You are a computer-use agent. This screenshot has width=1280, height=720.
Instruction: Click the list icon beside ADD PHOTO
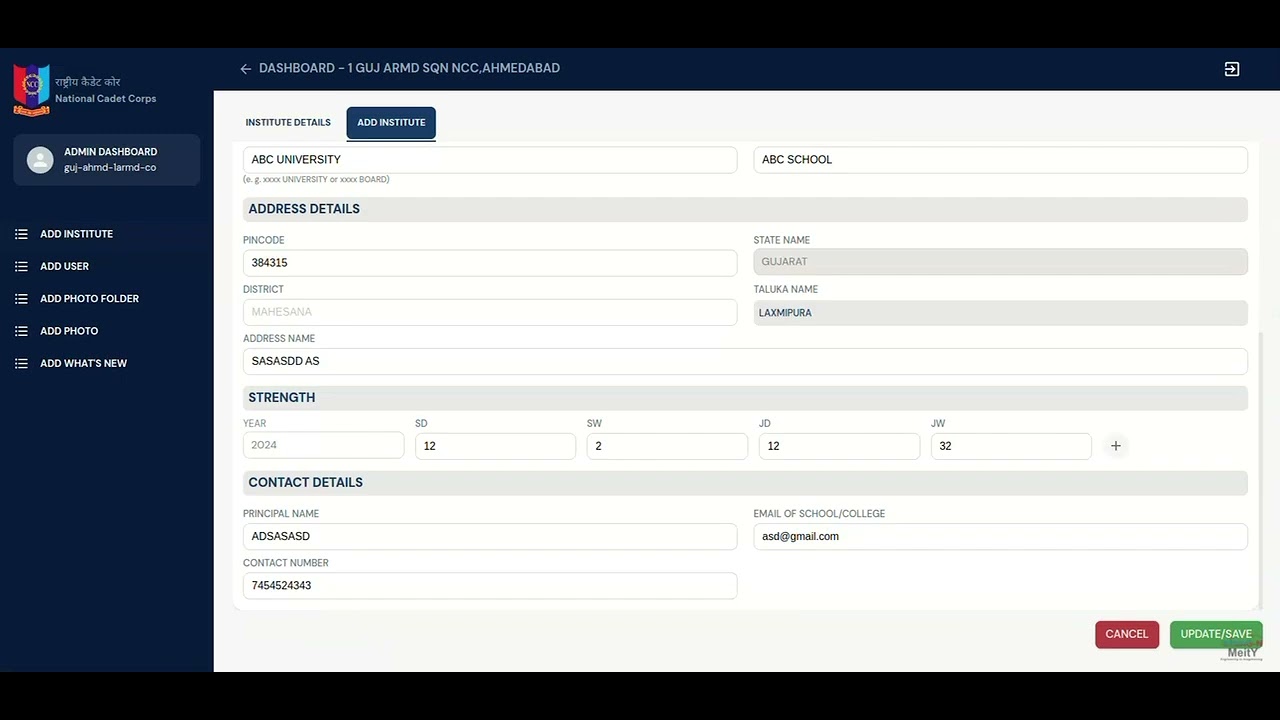(x=21, y=331)
